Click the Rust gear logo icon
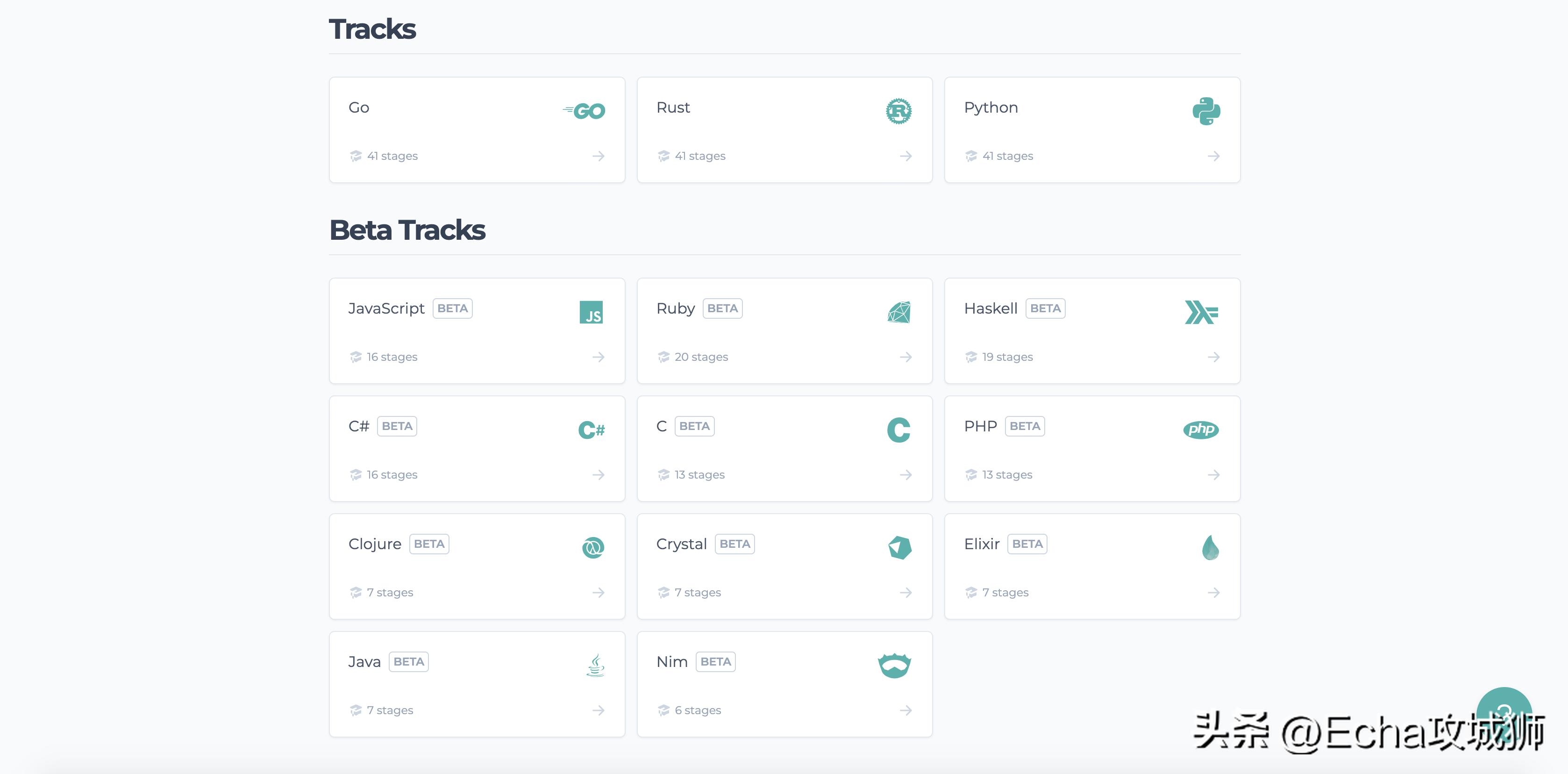 (898, 111)
